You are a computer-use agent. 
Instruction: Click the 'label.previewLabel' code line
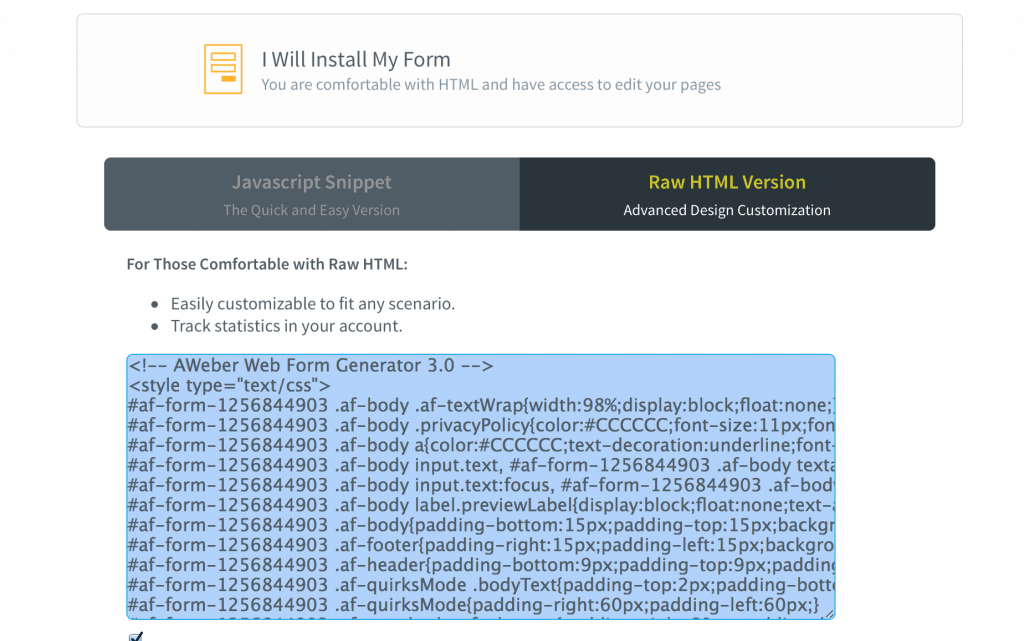[481, 505]
